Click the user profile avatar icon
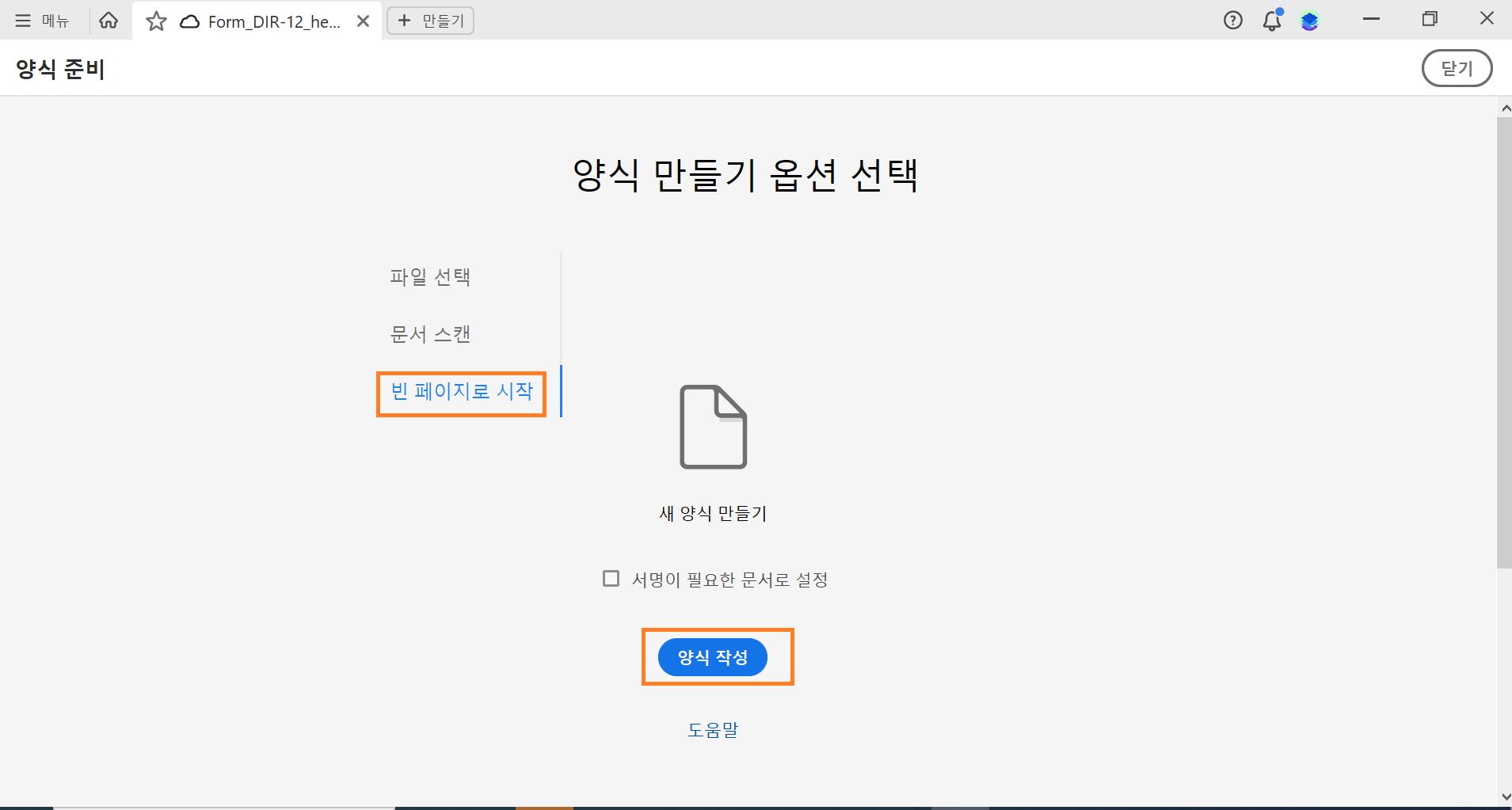1512x810 pixels. click(x=1311, y=21)
